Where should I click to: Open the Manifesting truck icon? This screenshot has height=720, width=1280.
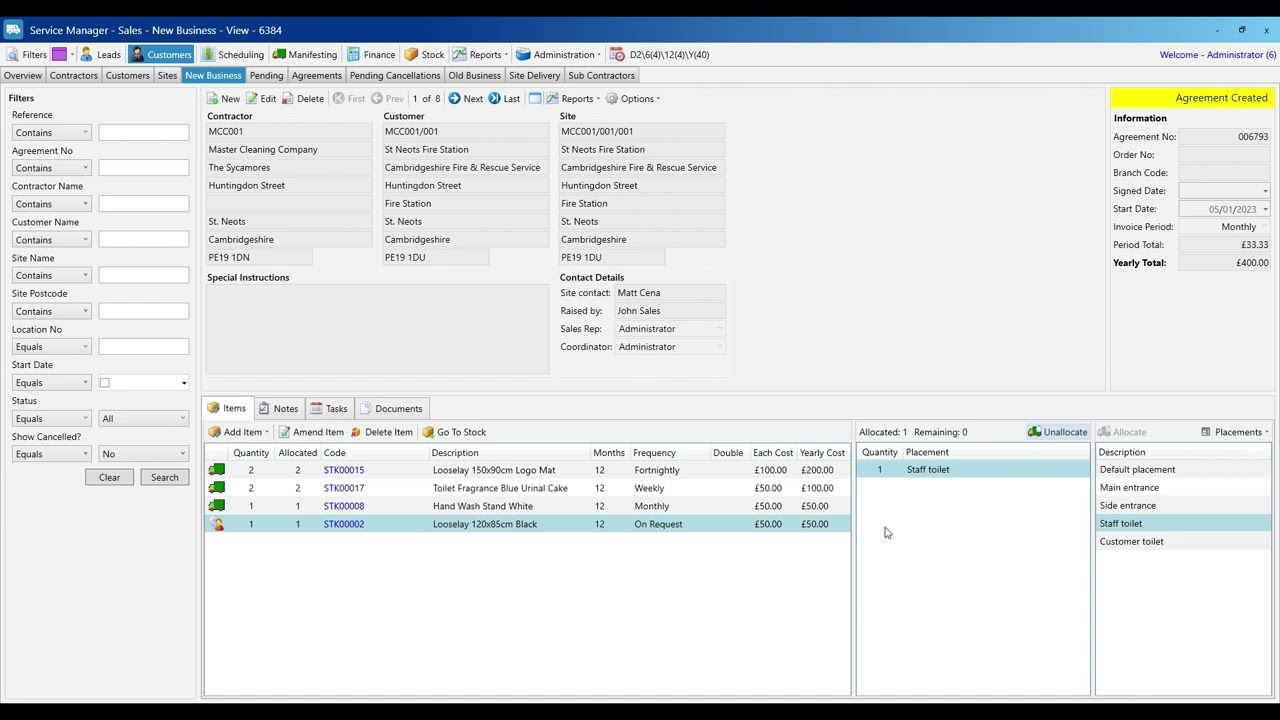(279, 55)
